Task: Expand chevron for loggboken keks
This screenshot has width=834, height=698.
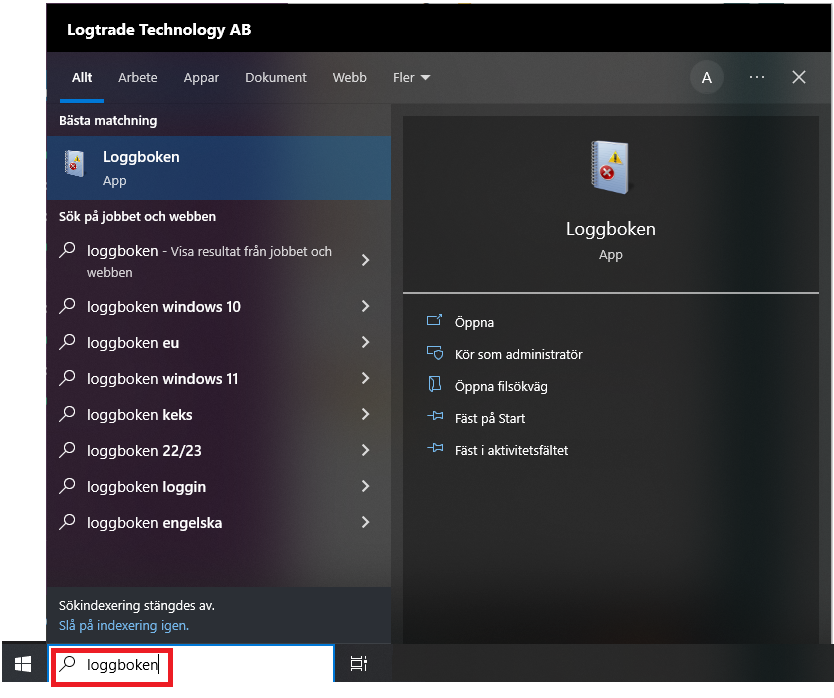Action: click(x=365, y=414)
